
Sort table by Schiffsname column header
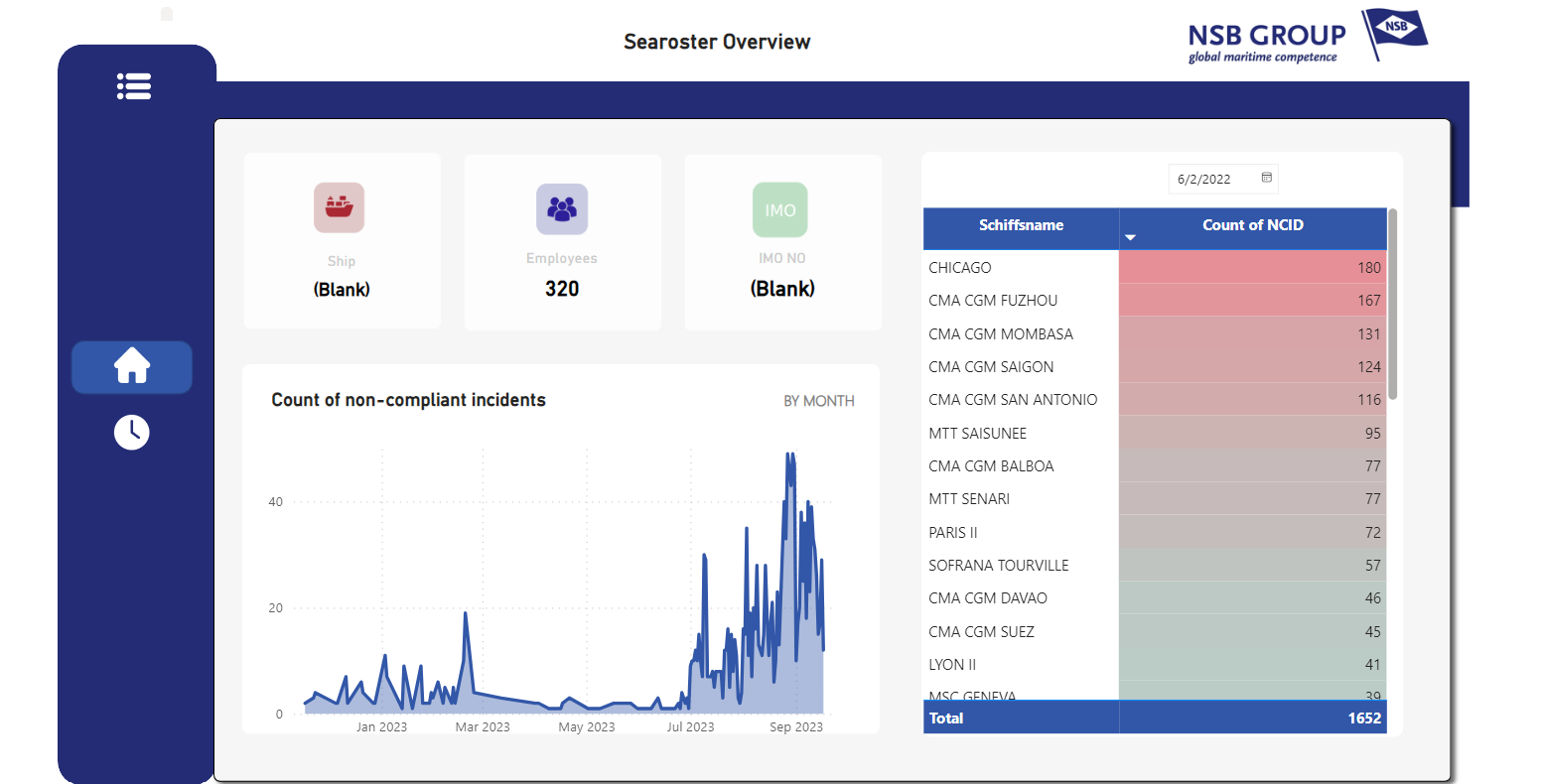1021,225
